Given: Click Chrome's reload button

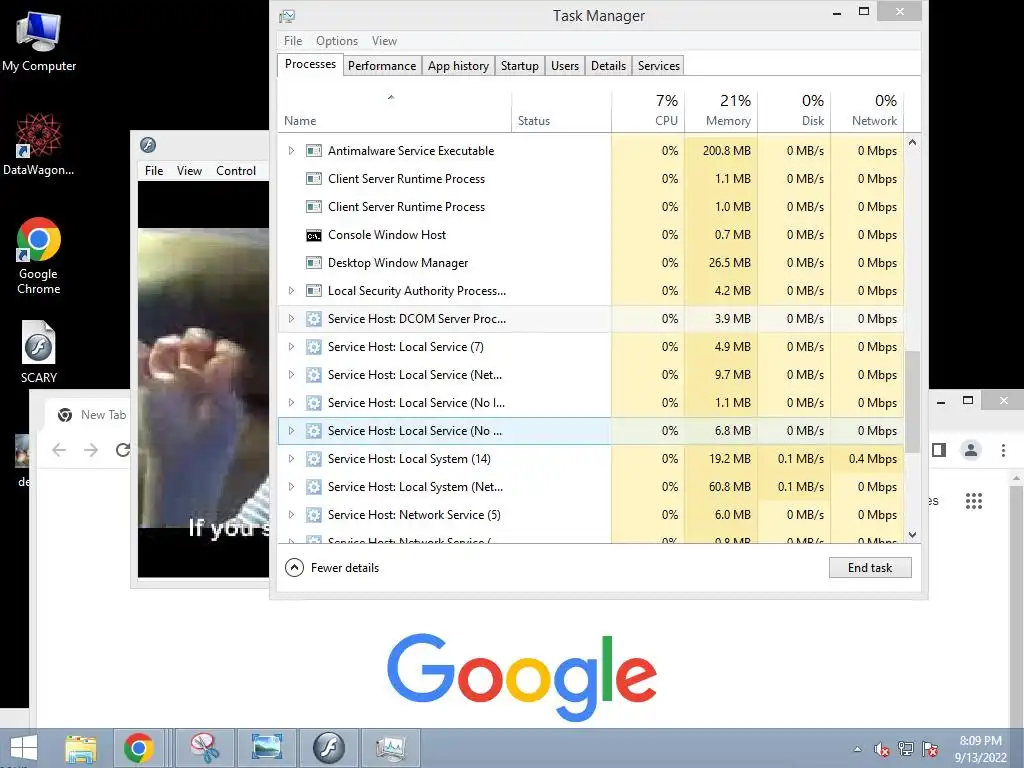Looking at the screenshot, I should (x=123, y=449).
